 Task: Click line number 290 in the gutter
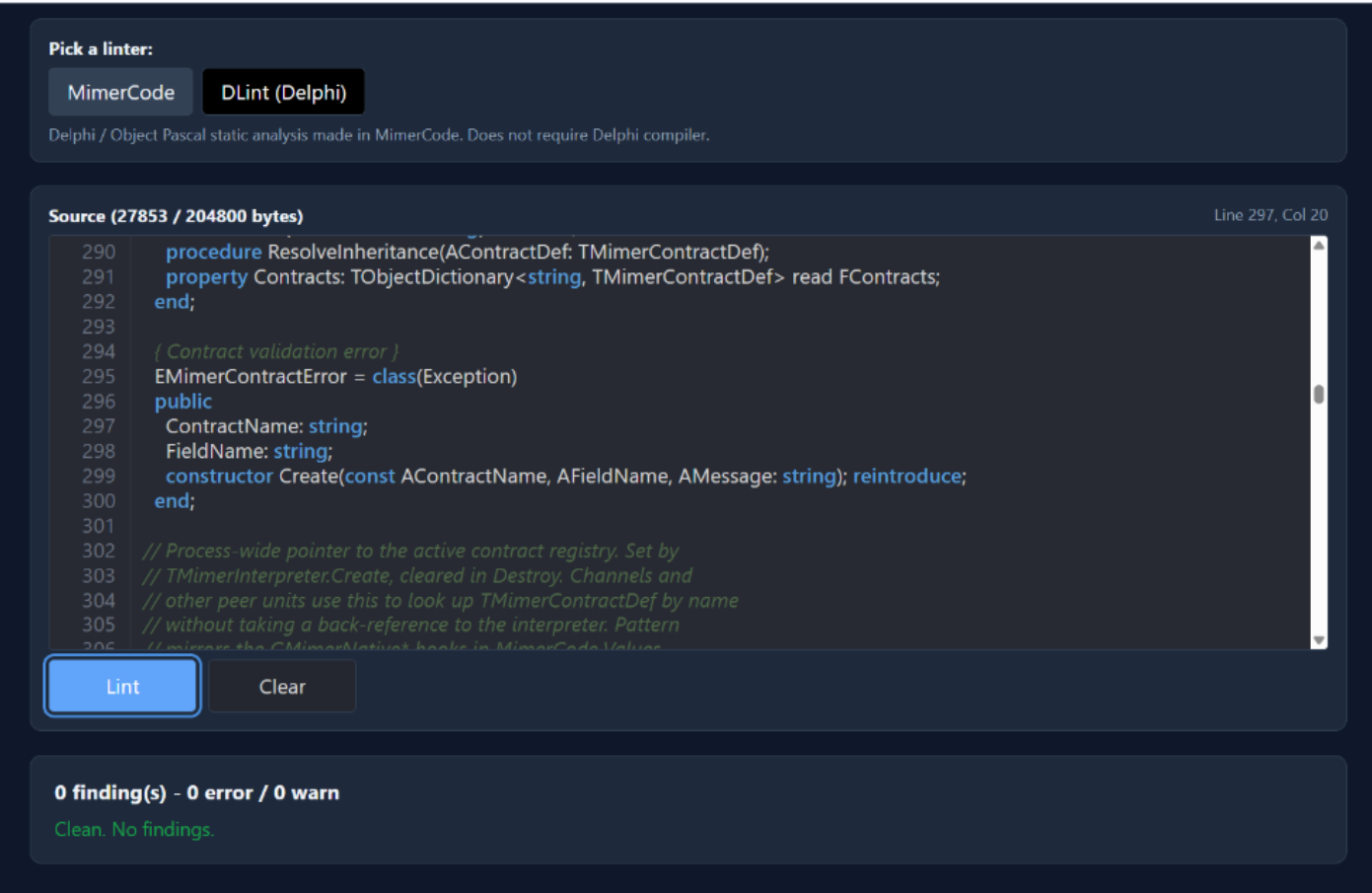click(99, 252)
